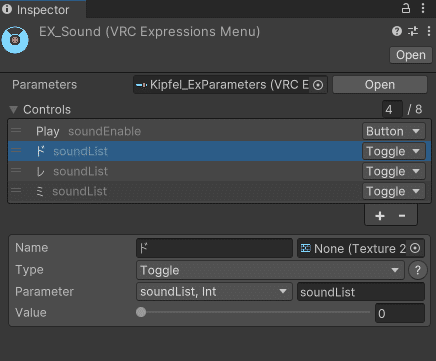Click the Value slider handle
The height and width of the screenshot is (361, 436).
coord(141,312)
